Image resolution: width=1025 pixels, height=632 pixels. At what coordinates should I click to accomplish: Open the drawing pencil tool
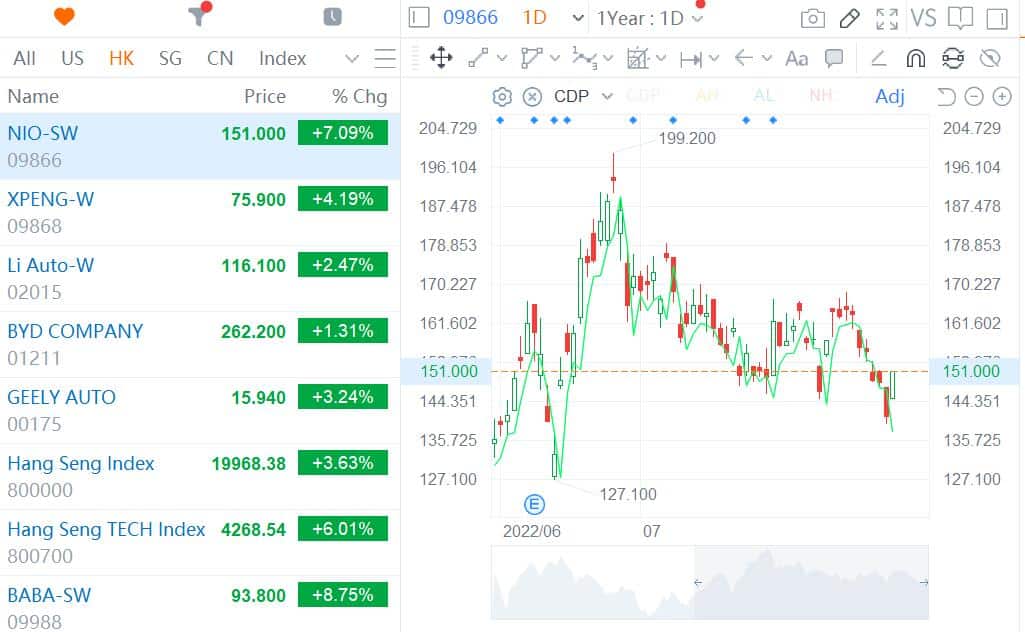pos(849,18)
